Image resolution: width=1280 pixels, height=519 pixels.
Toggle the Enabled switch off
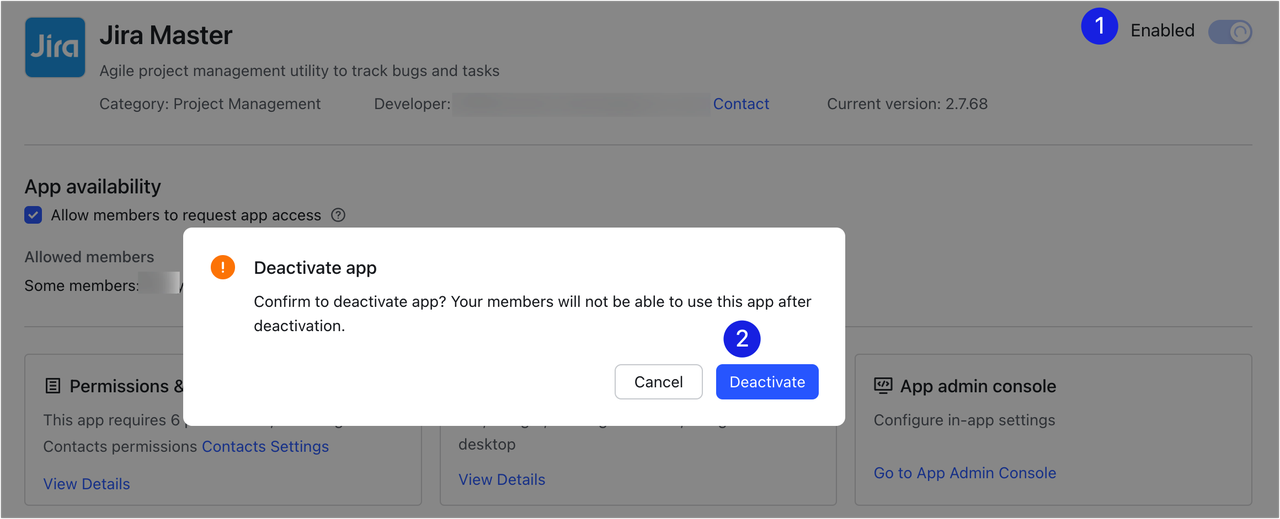click(x=1229, y=32)
